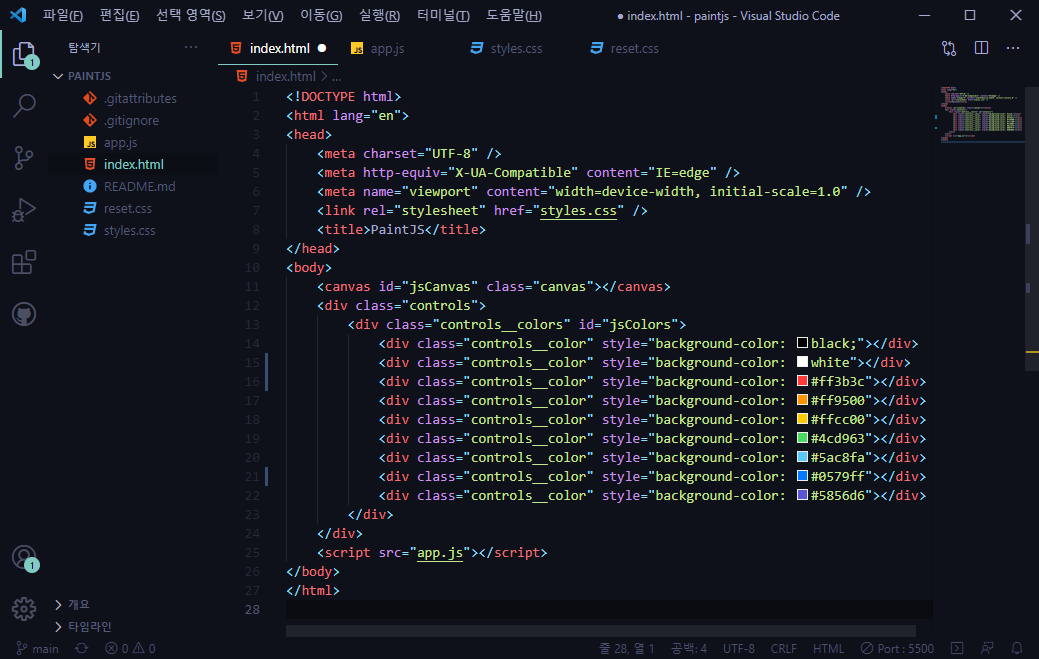Open 이동(G) menu

click(321, 15)
